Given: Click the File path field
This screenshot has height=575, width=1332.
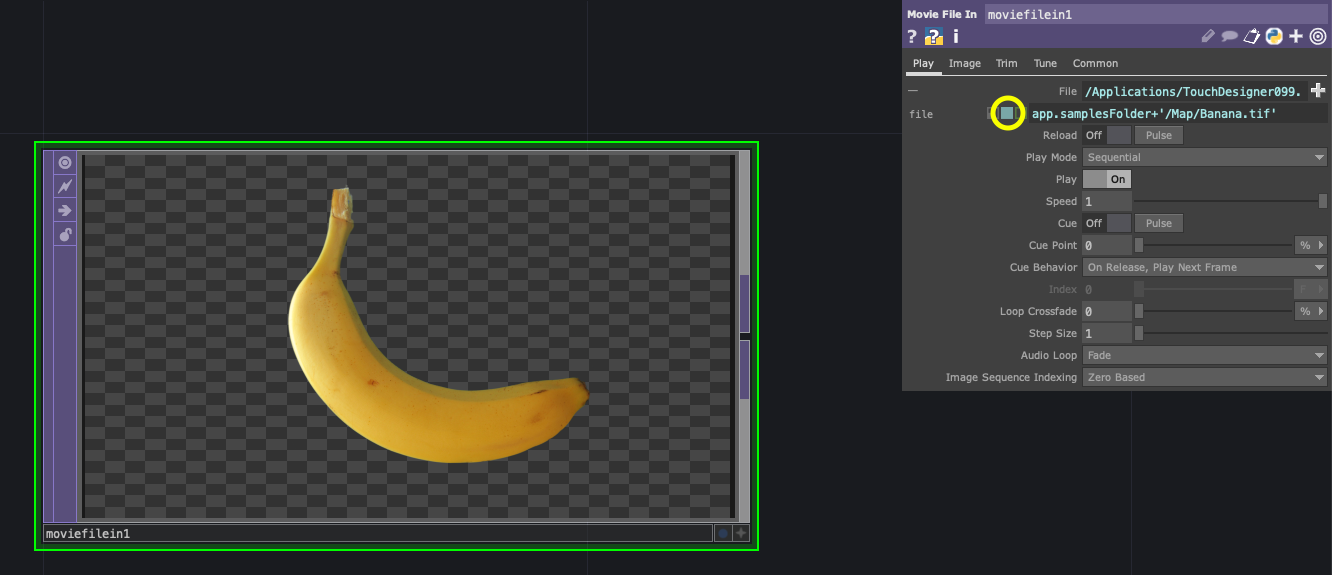Looking at the screenshot, I should pyautogui.click(x=1194, y=91).
